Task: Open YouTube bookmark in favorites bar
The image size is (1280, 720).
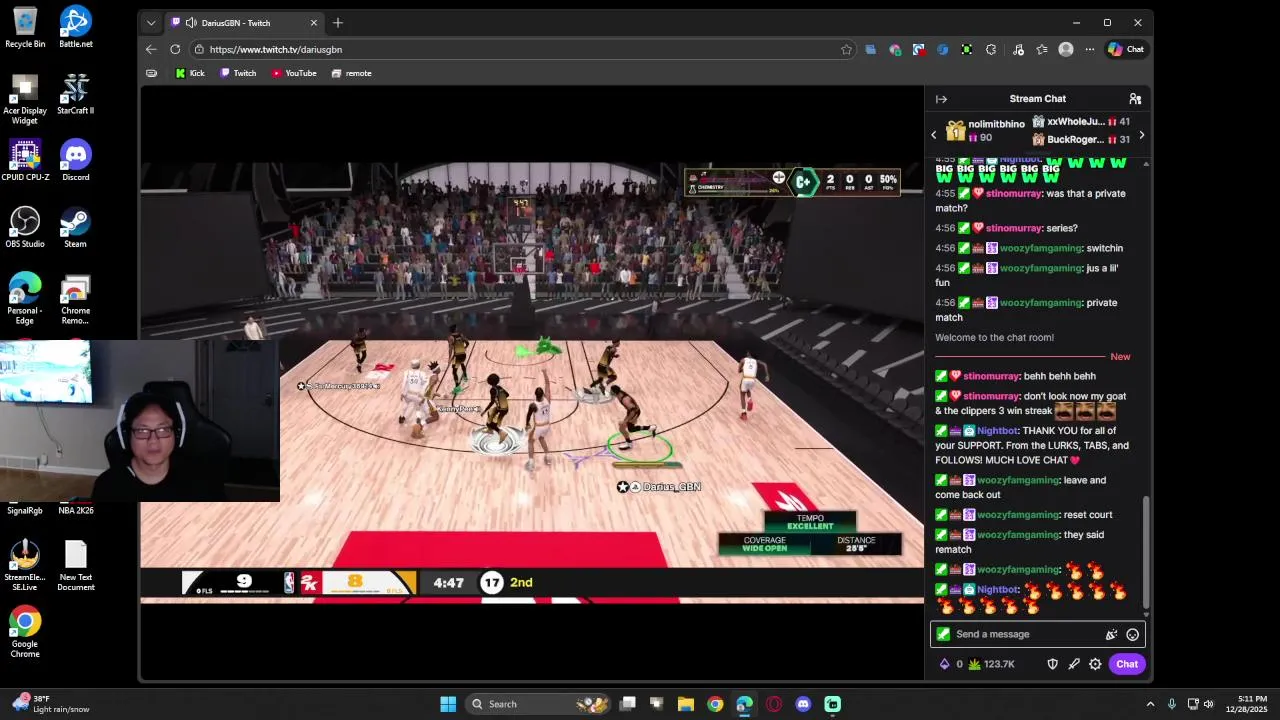Action: click(294, 73)
